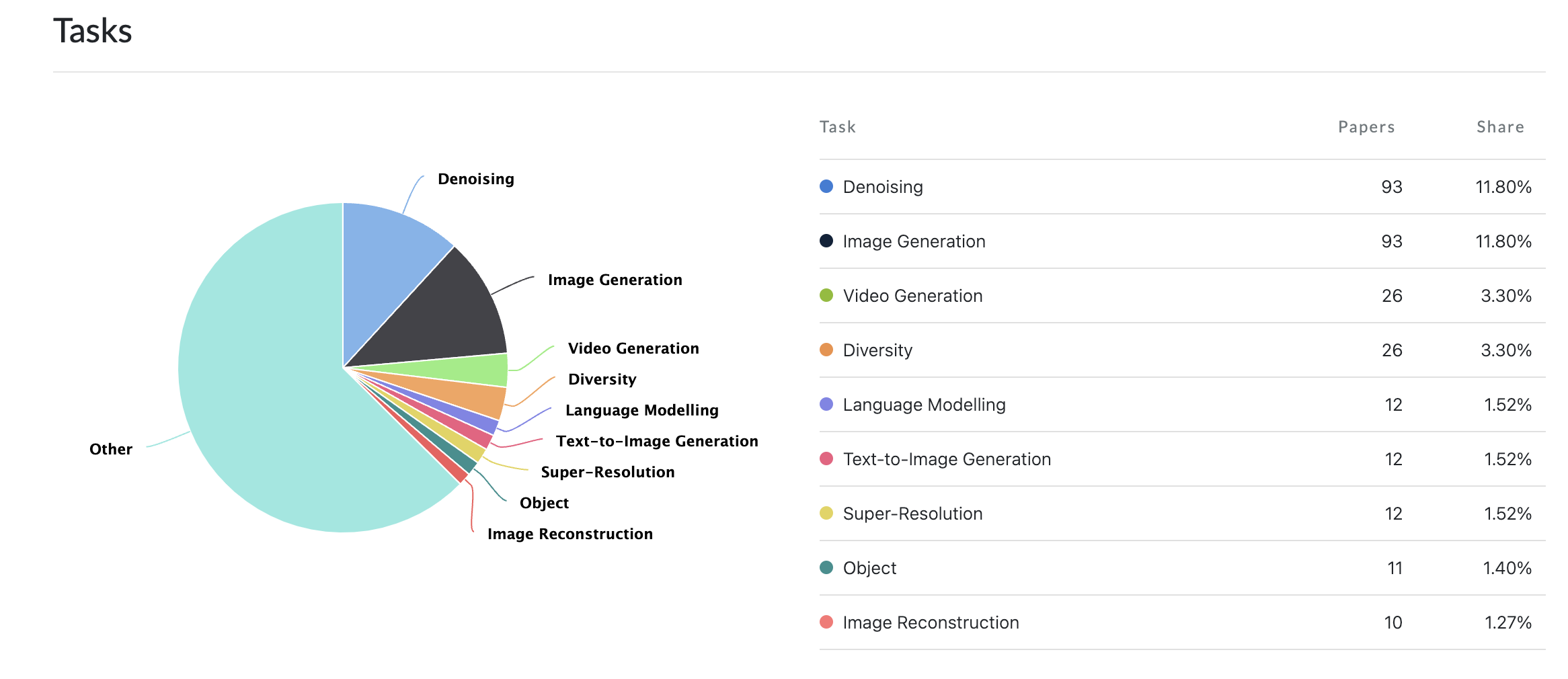Click the Papers column header
The image size is (1568, 679).
coord(1366,127)
